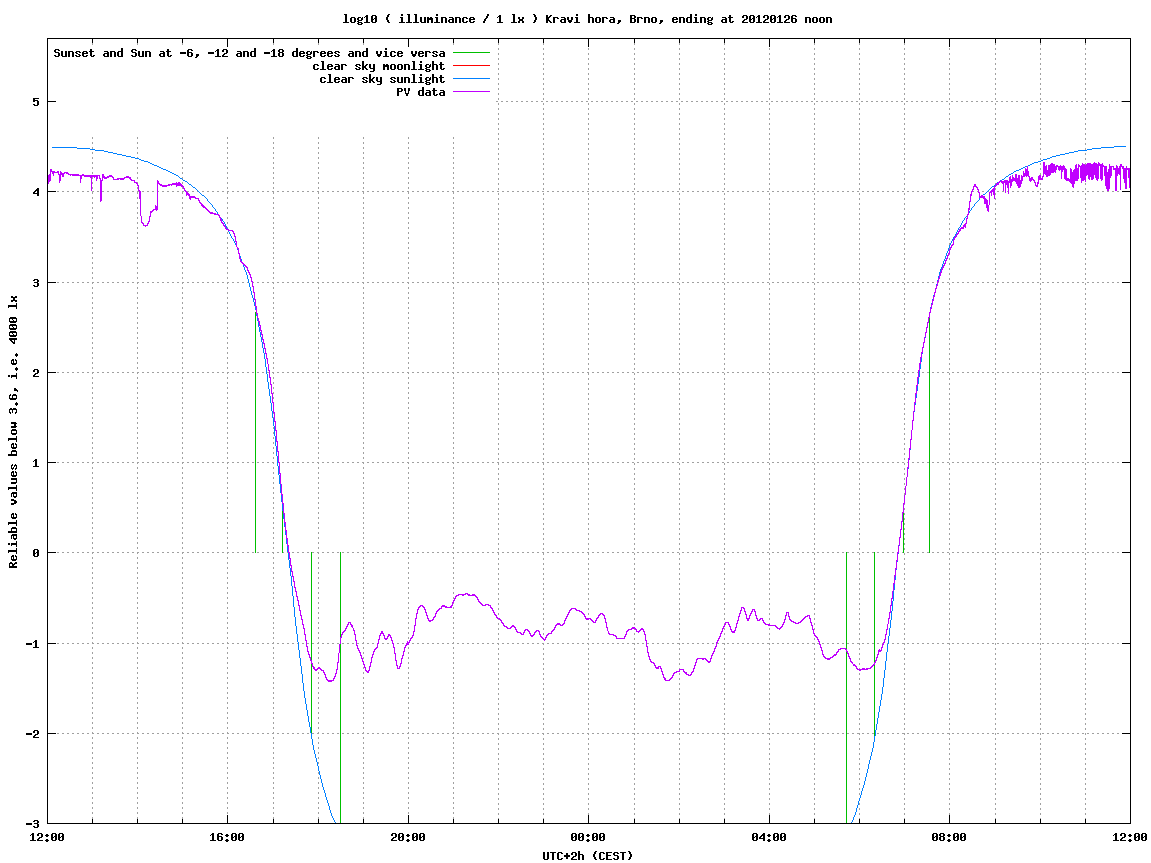Click the chart title text at top
The image size is (1151, 863).
pyautogui.click(x=587, y=19)
